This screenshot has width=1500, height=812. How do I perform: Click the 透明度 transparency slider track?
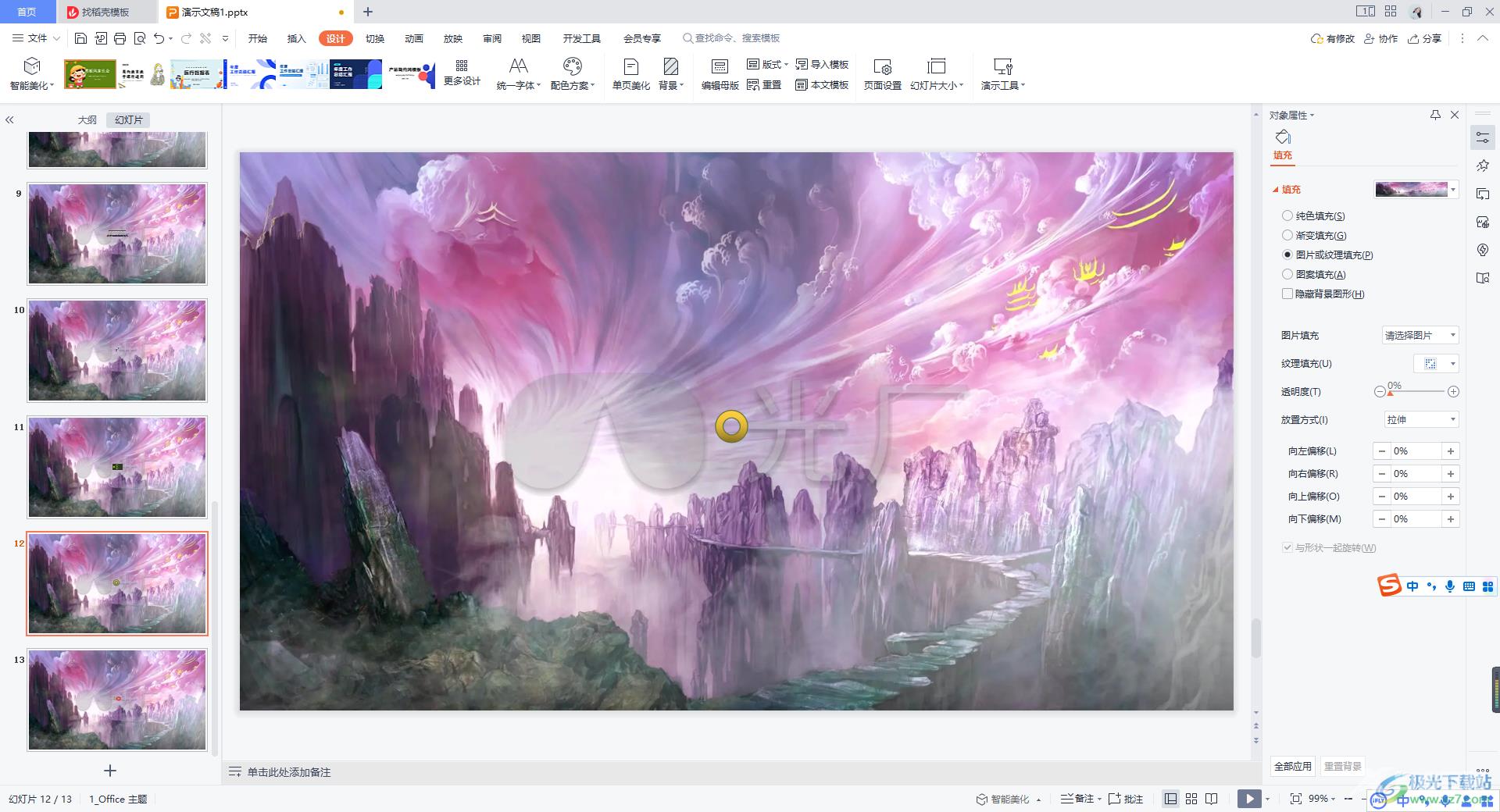point(1416,391)
